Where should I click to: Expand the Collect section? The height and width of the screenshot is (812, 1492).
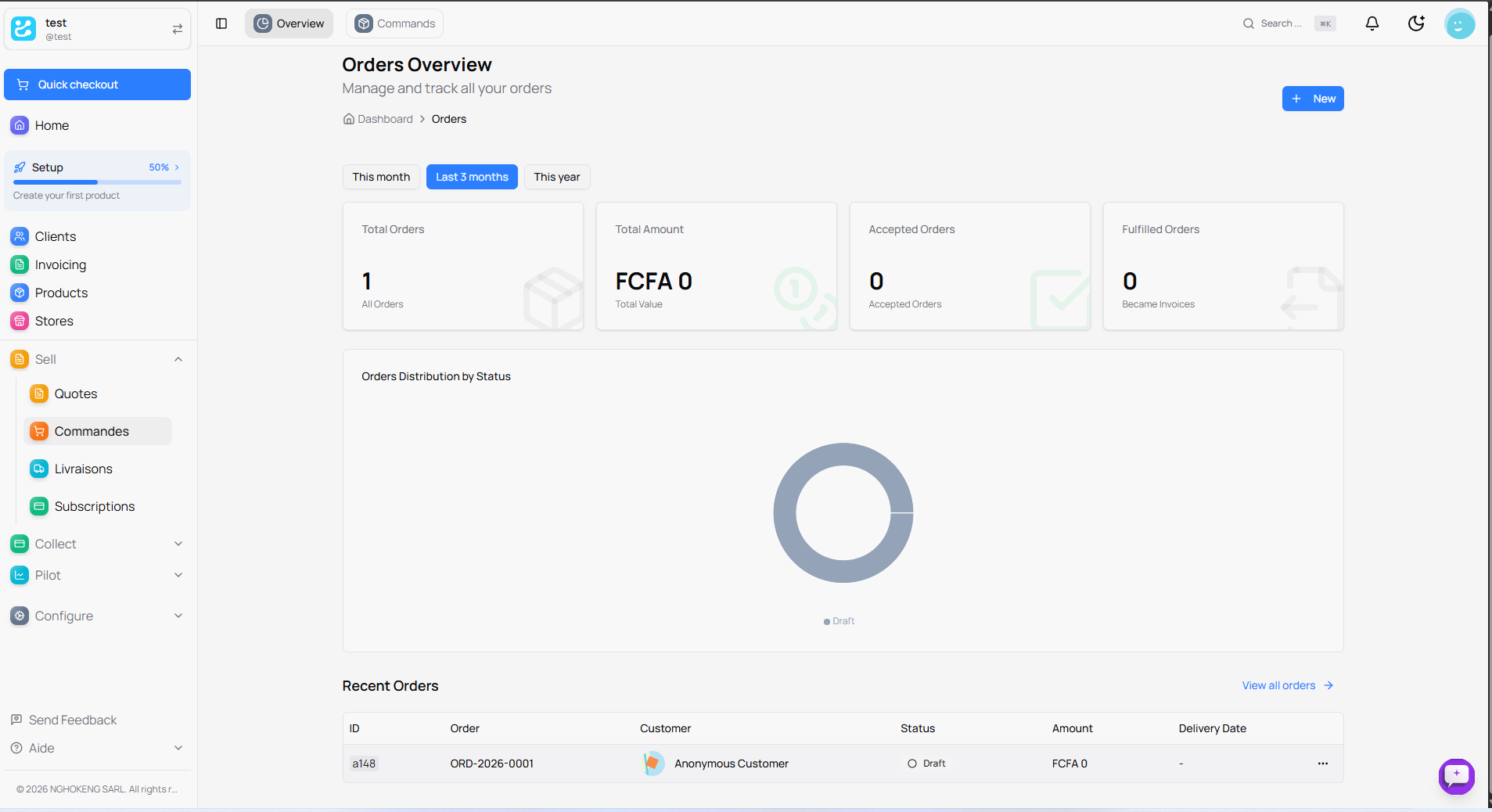[x=178, y=544]
